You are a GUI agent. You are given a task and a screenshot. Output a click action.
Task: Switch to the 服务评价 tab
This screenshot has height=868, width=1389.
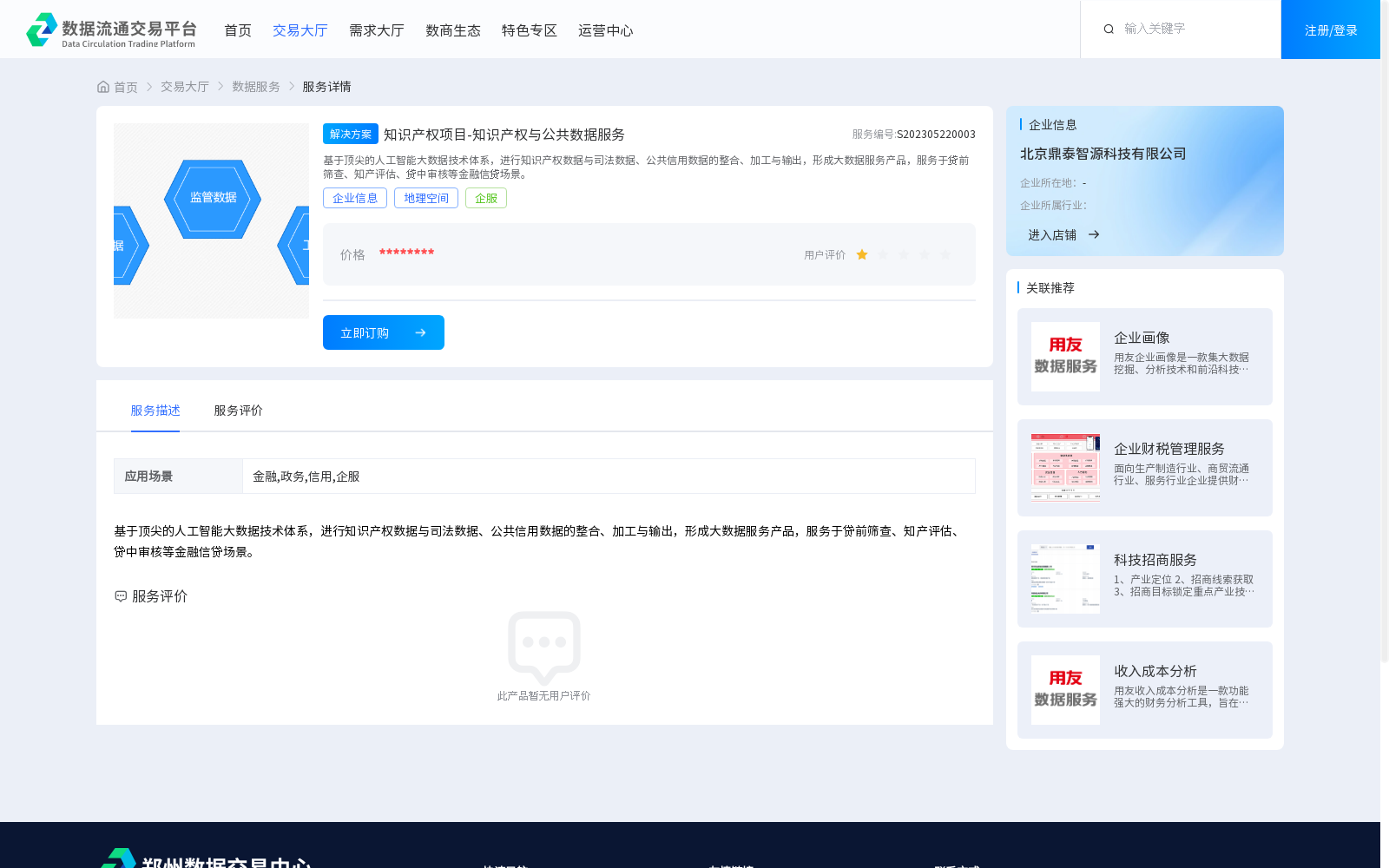coord(239,411)
